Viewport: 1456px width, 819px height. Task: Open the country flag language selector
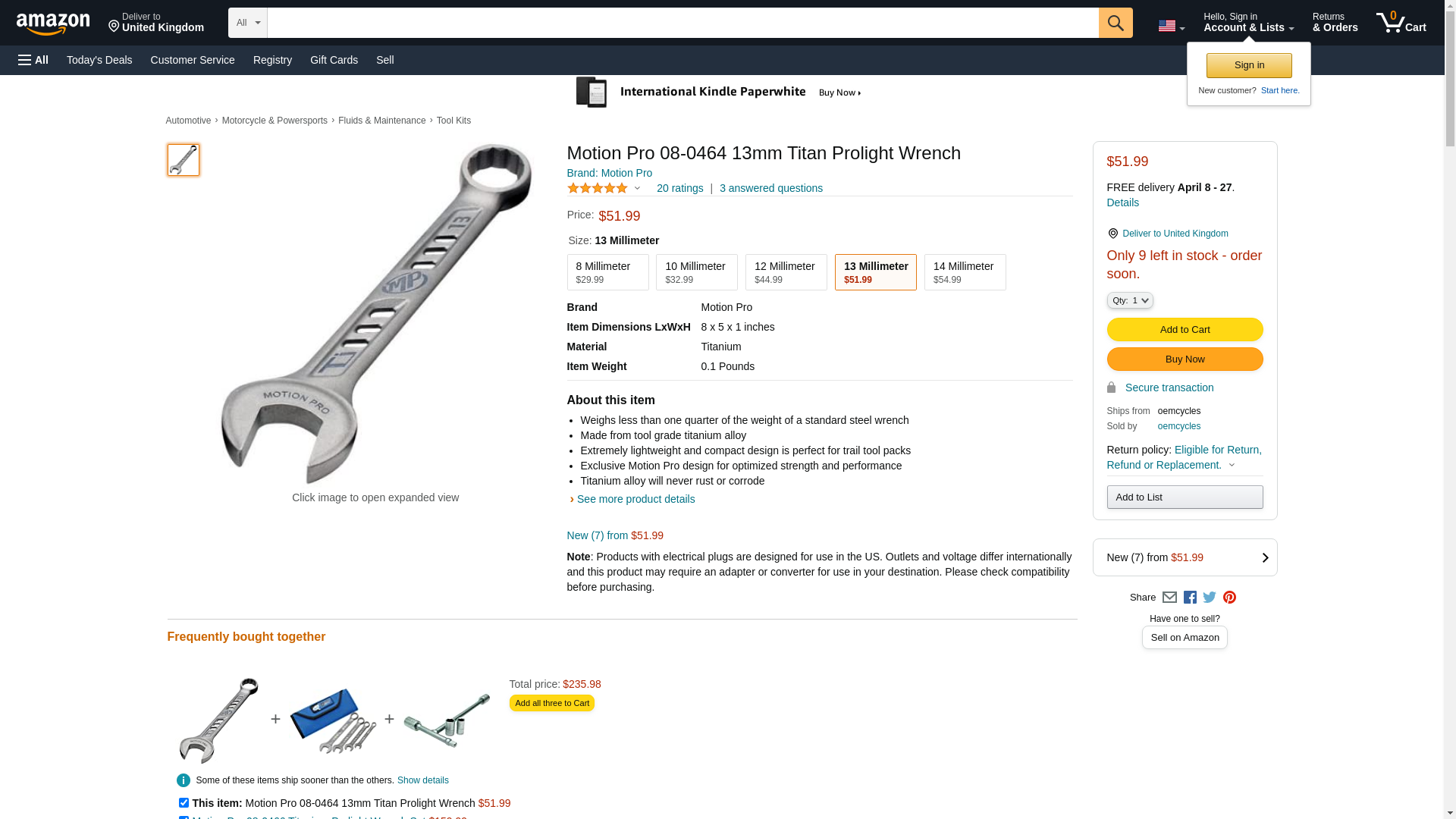coord(1171,26)
